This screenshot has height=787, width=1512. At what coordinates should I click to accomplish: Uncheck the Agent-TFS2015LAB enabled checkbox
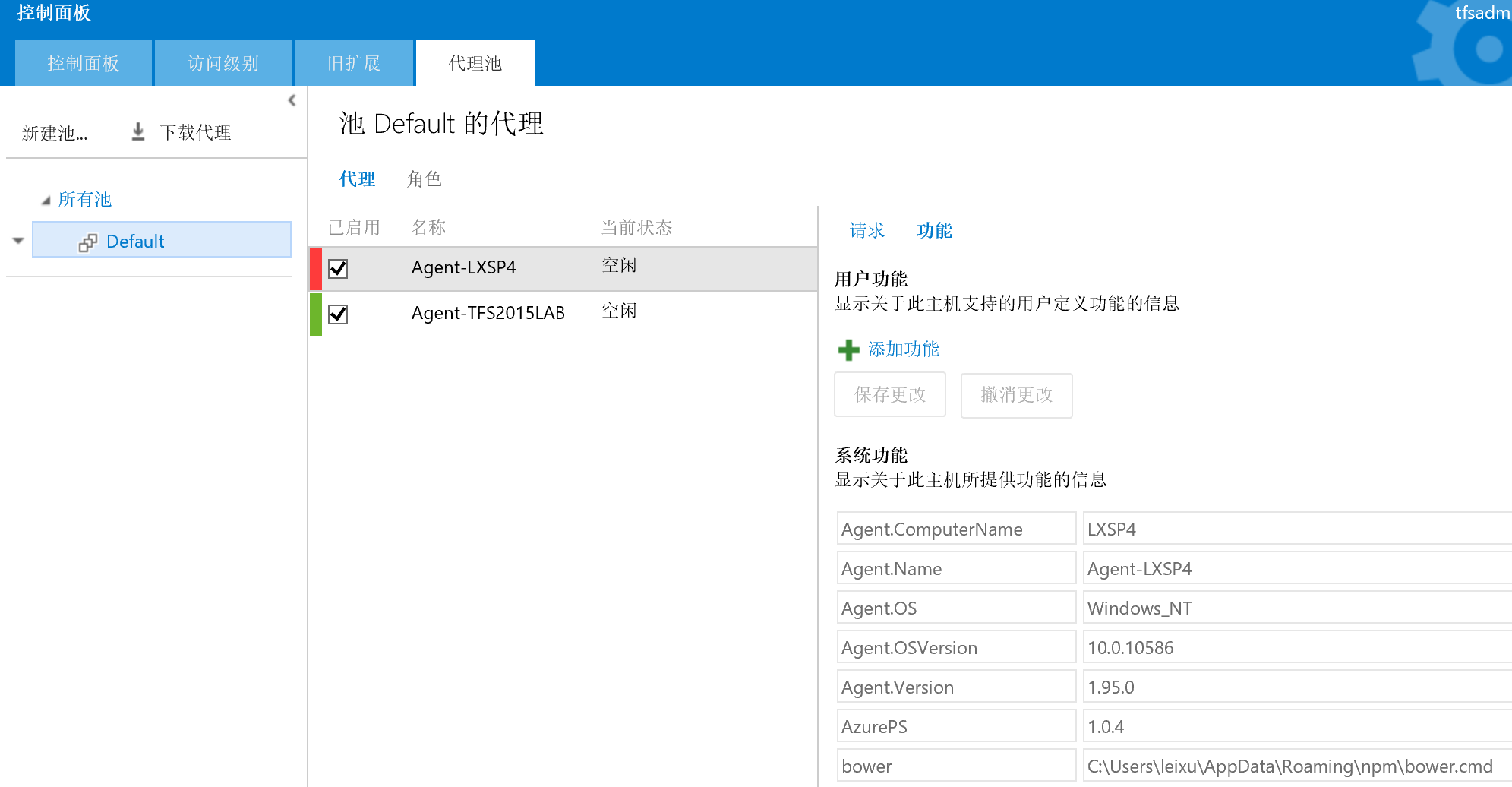338,314
